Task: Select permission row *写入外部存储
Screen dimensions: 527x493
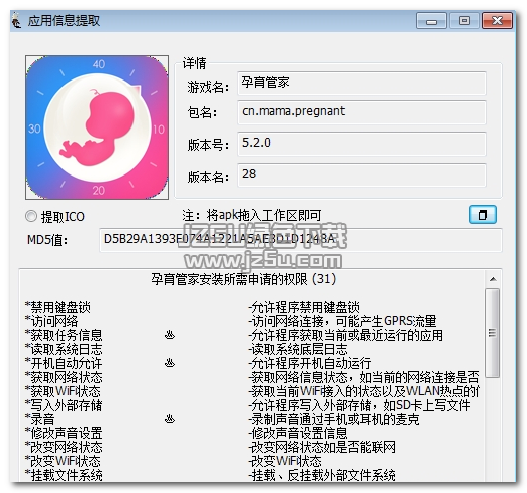Action: [x=64, y=405]
